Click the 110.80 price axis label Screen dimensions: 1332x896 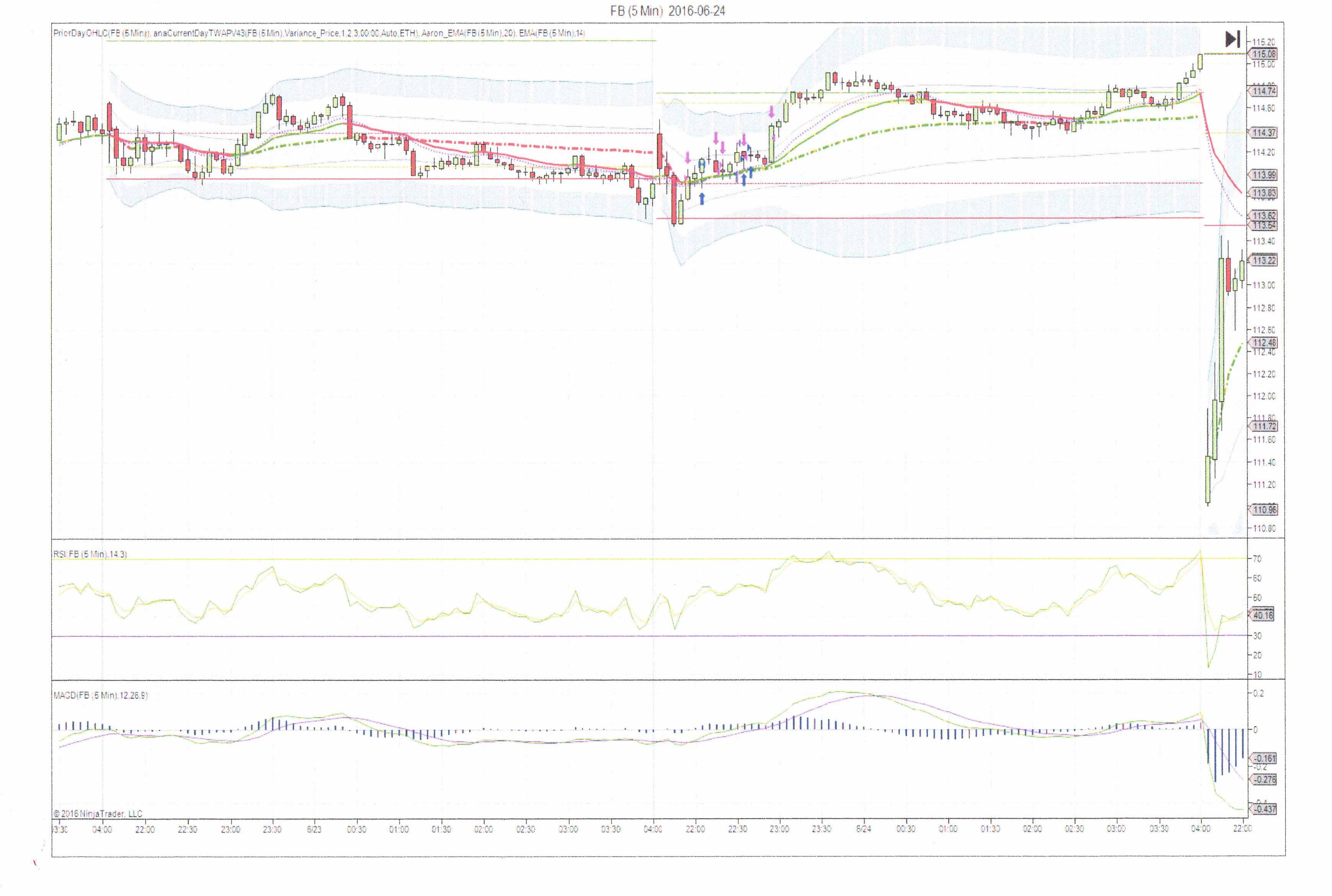click(1263, 528)
